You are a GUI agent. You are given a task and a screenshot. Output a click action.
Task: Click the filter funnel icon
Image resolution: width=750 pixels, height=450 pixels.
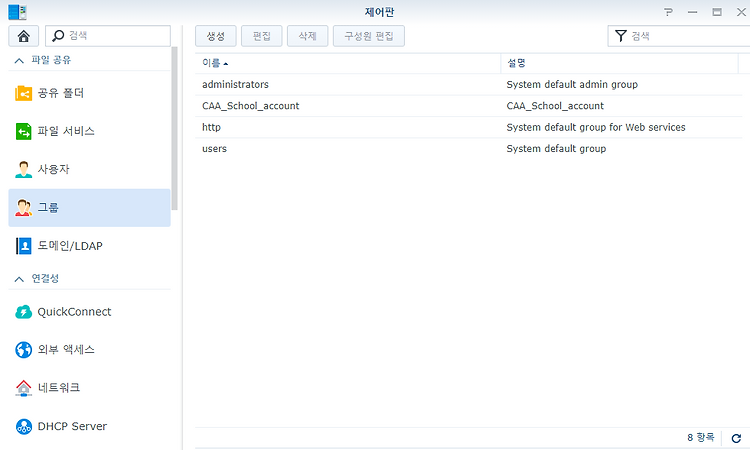coord(620,36)
